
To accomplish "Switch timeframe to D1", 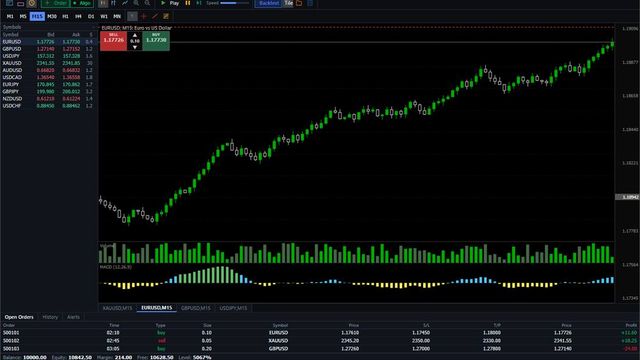I will [91, 16].
